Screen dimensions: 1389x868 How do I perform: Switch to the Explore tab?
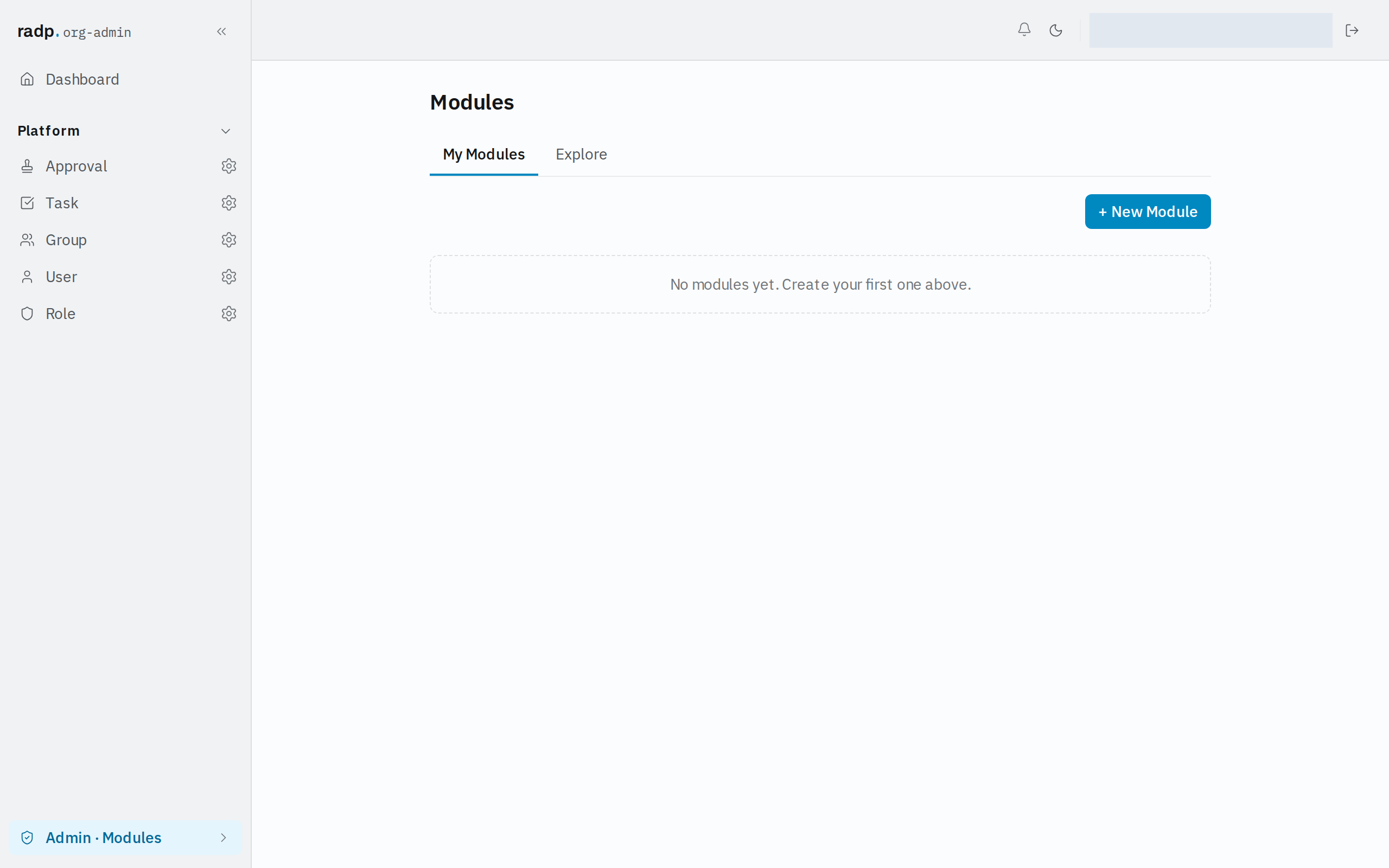pos(581,155)
